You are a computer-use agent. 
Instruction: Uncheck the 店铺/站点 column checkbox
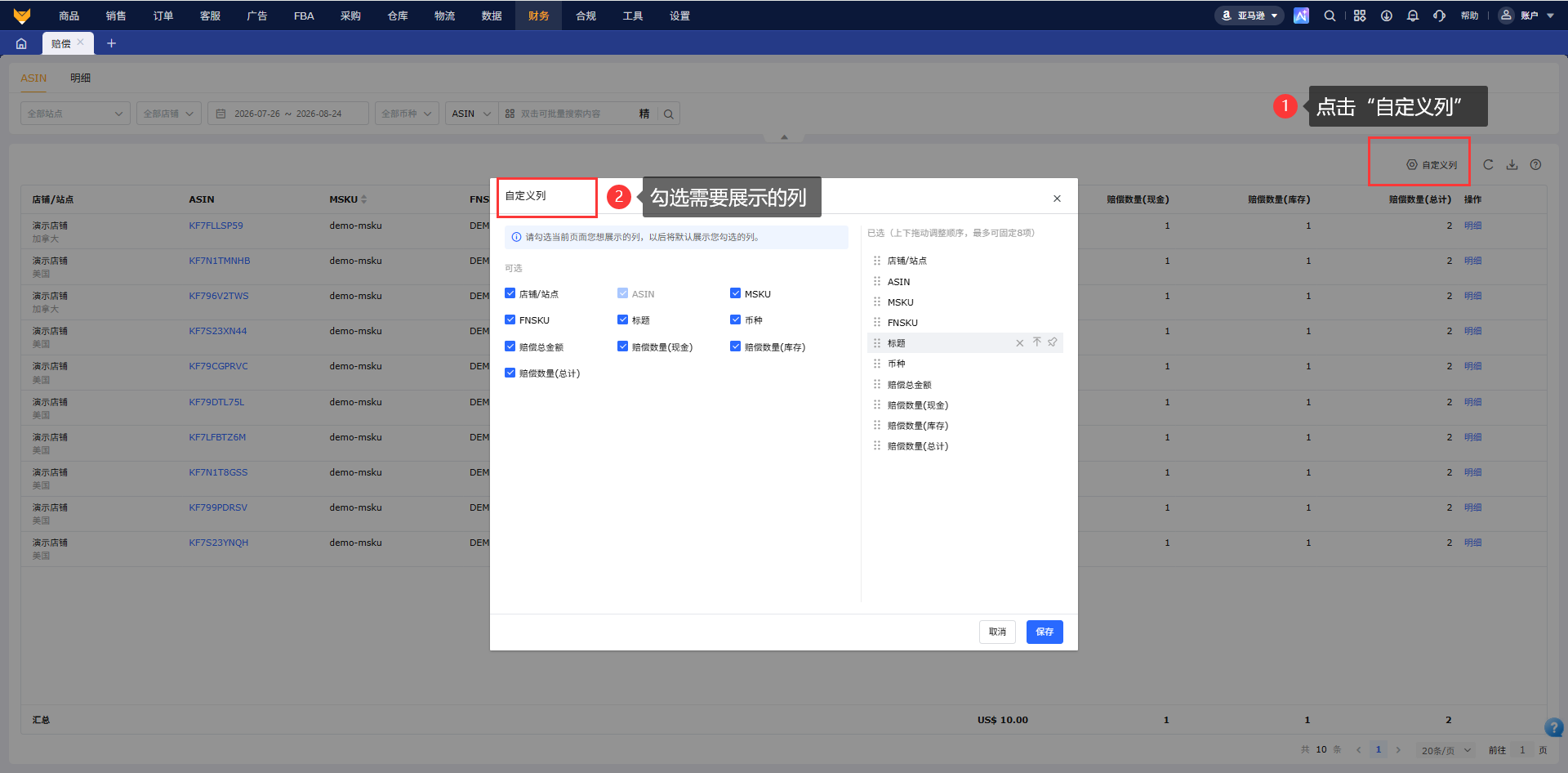click(510, 293)
